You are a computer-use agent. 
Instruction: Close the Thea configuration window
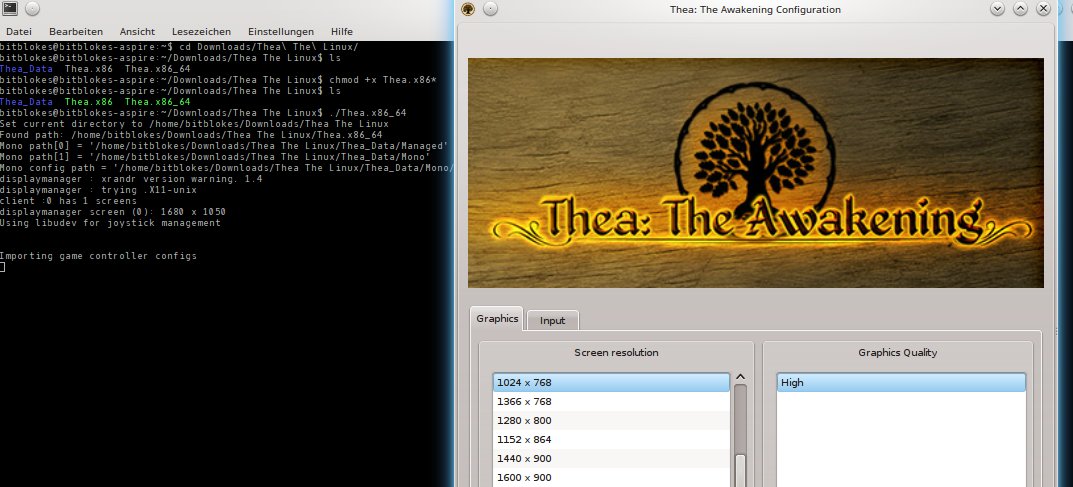(x=1044, y=9)
